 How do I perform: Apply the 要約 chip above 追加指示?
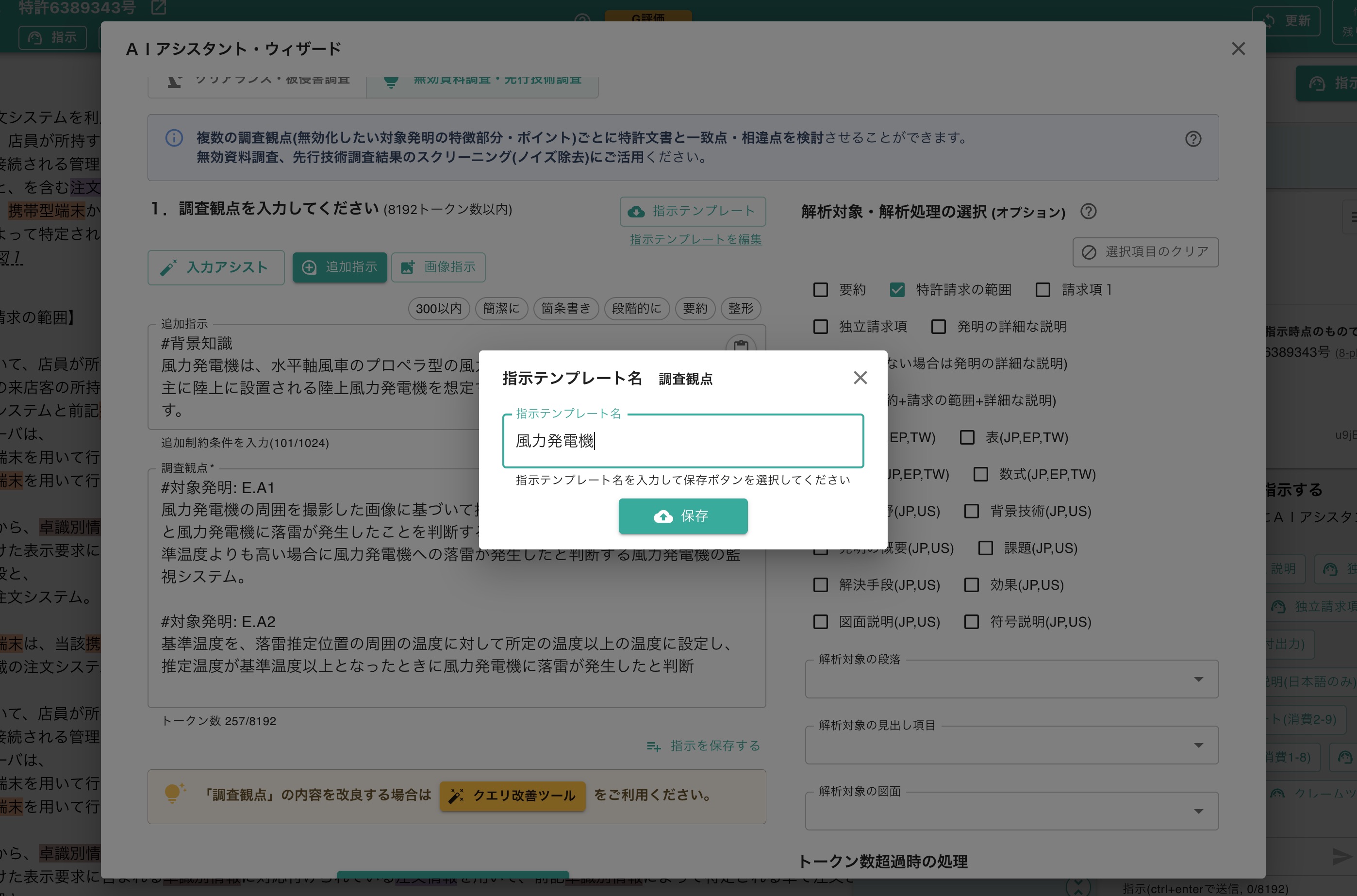[695, 309]
